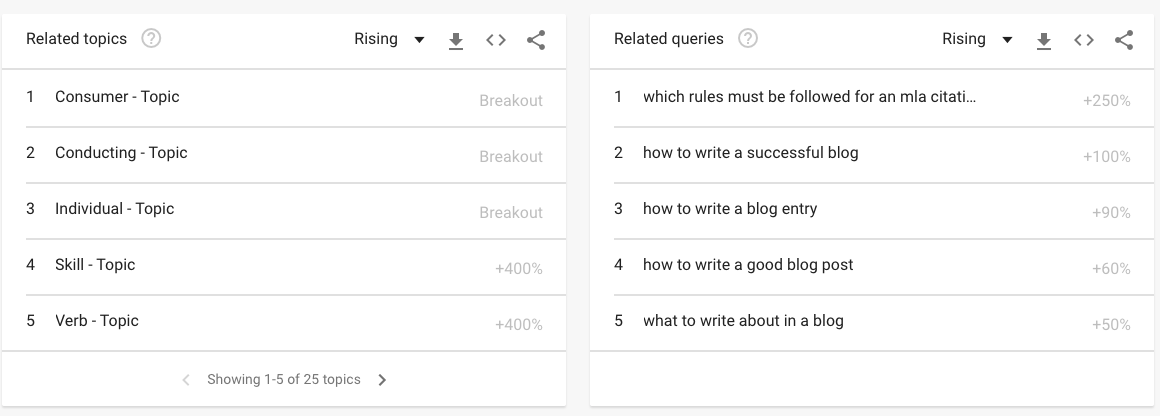
Task: Open 'what to write about in a blog'
Action: [743, 321]
